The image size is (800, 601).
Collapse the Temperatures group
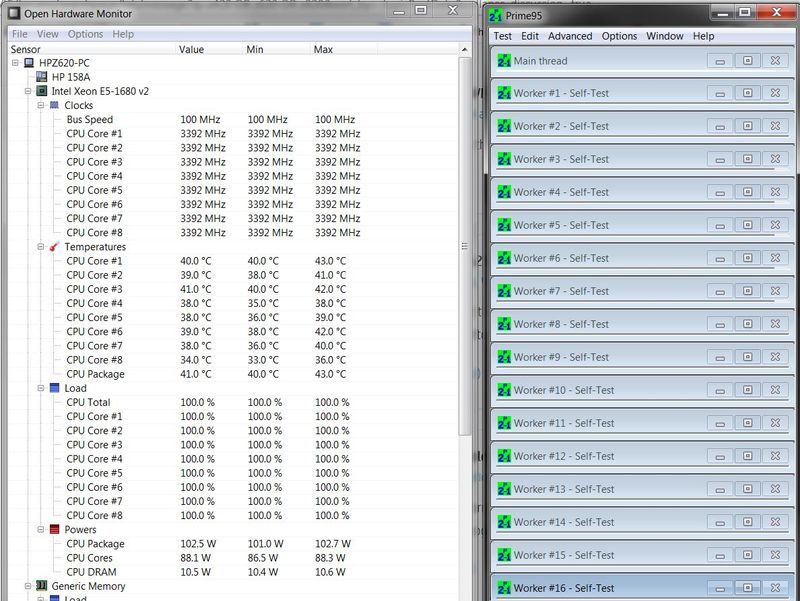[41, 247]
